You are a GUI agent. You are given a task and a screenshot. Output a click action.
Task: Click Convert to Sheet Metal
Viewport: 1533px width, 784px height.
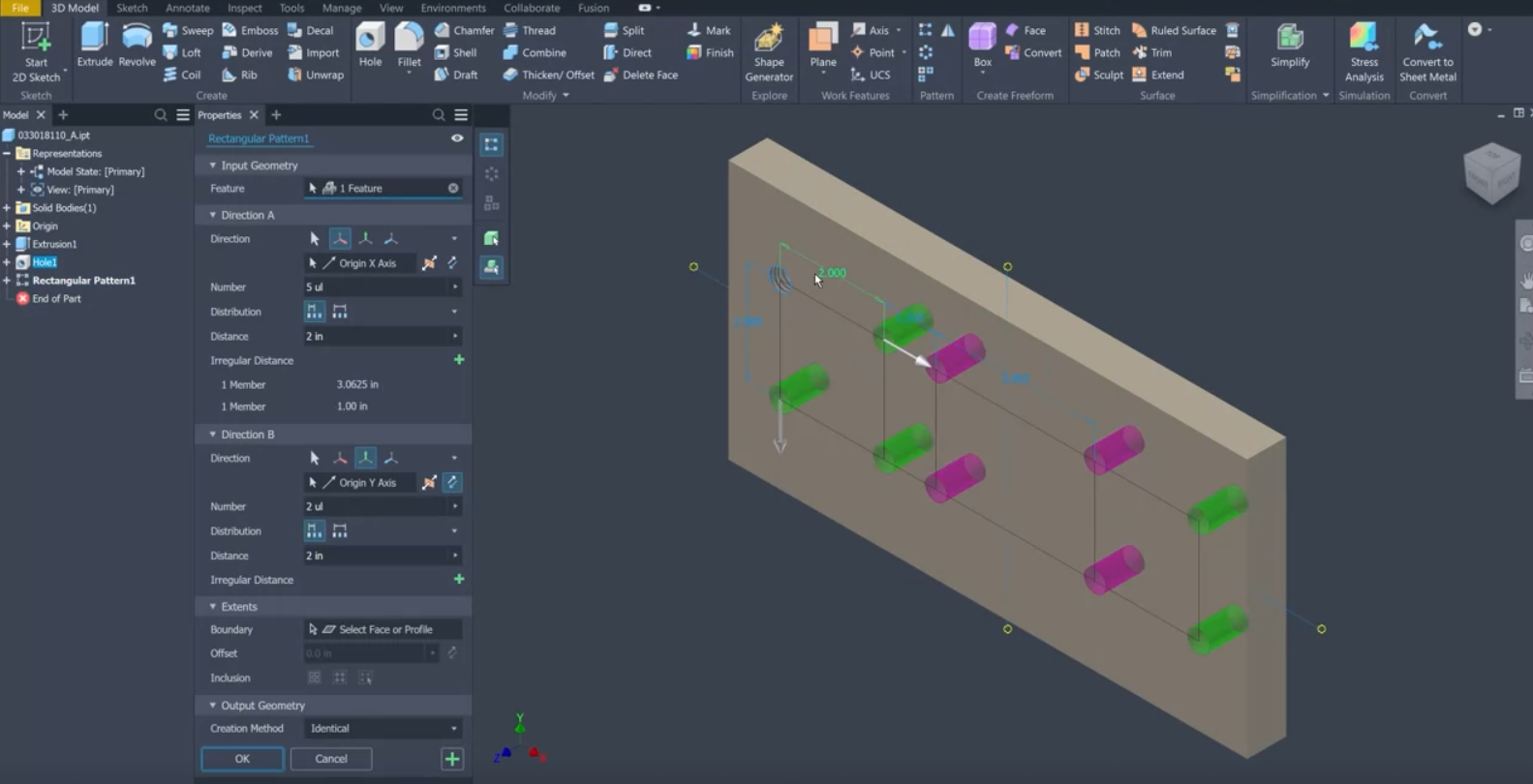(1427, 52)
